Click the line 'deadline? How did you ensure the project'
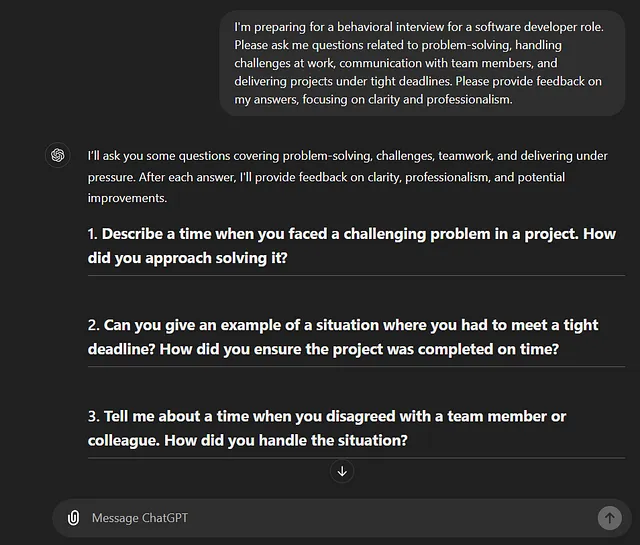Viewport: 640px width, 545px height. click(x=323, y=349)
